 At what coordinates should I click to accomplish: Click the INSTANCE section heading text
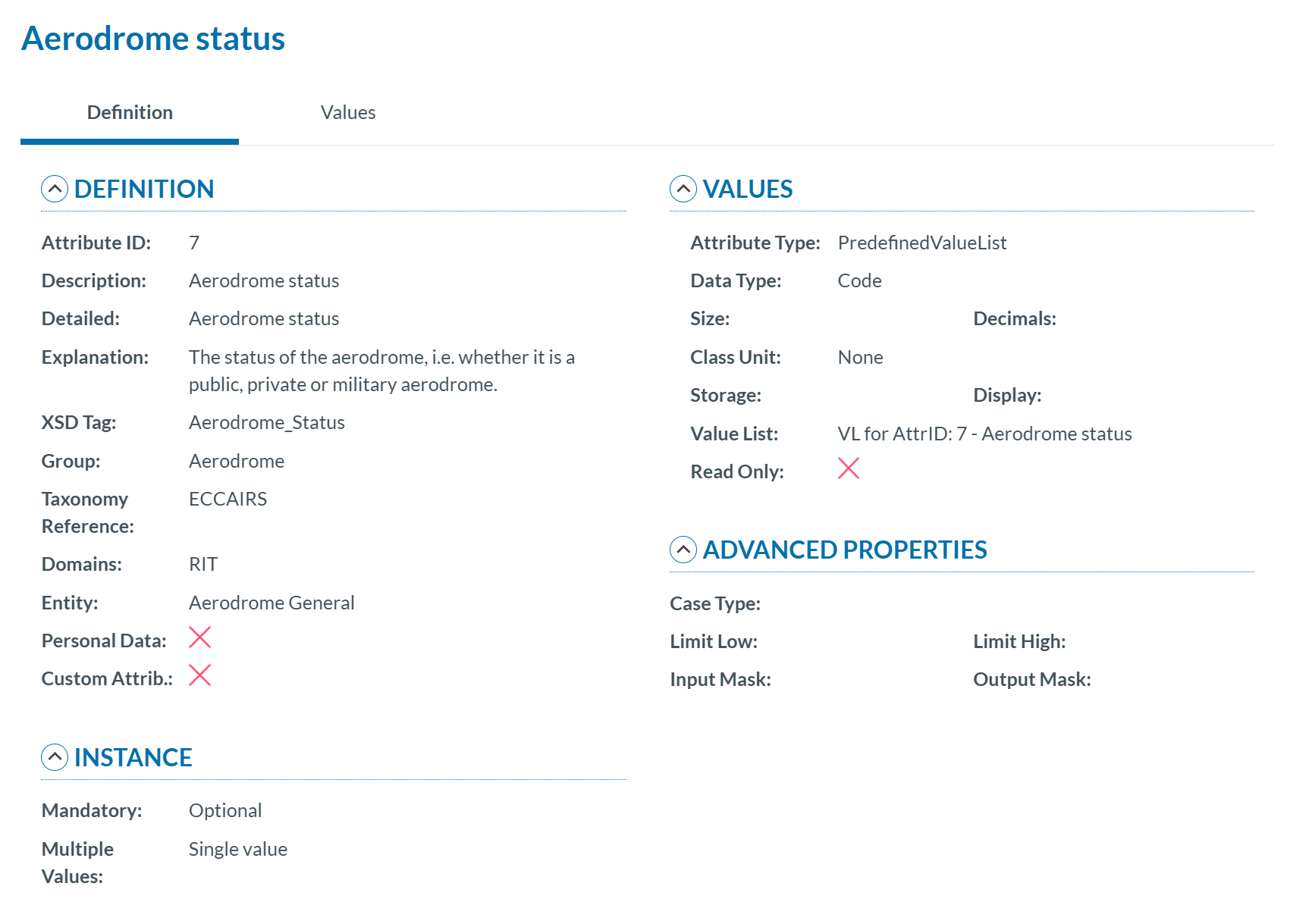point(133,757)
